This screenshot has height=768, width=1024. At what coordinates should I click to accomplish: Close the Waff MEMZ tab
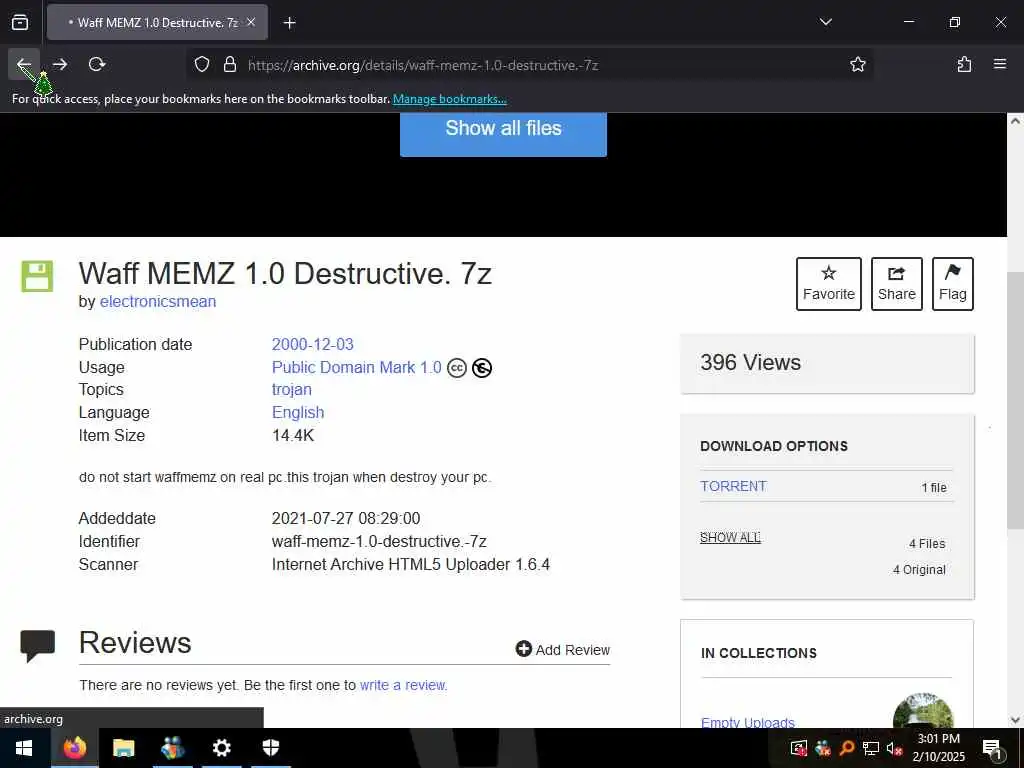(251, 22)
